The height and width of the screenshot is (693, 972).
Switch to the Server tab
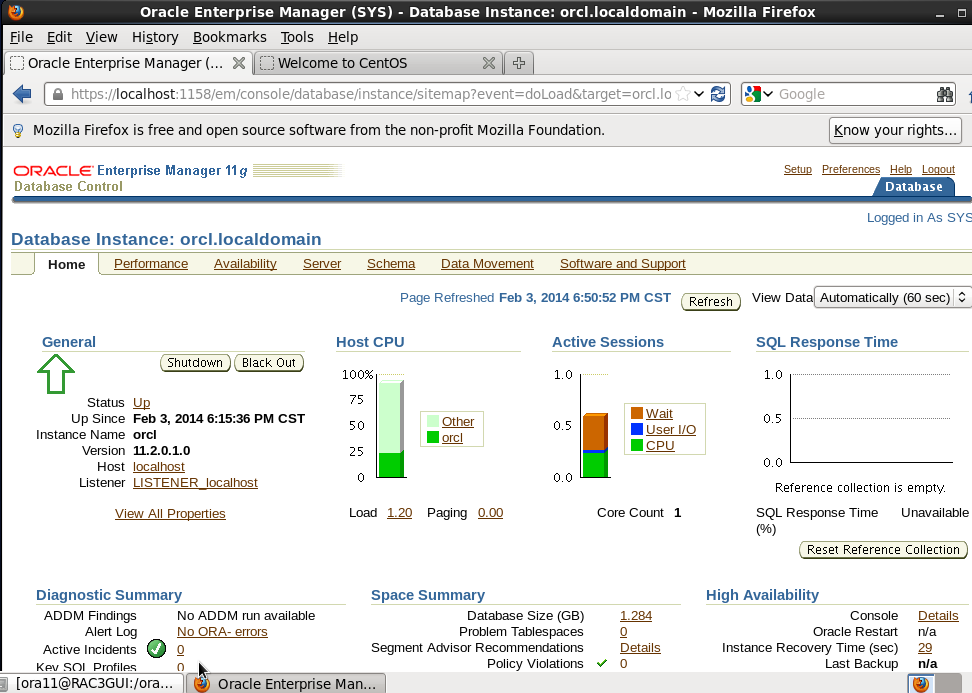tap(322, 263)
